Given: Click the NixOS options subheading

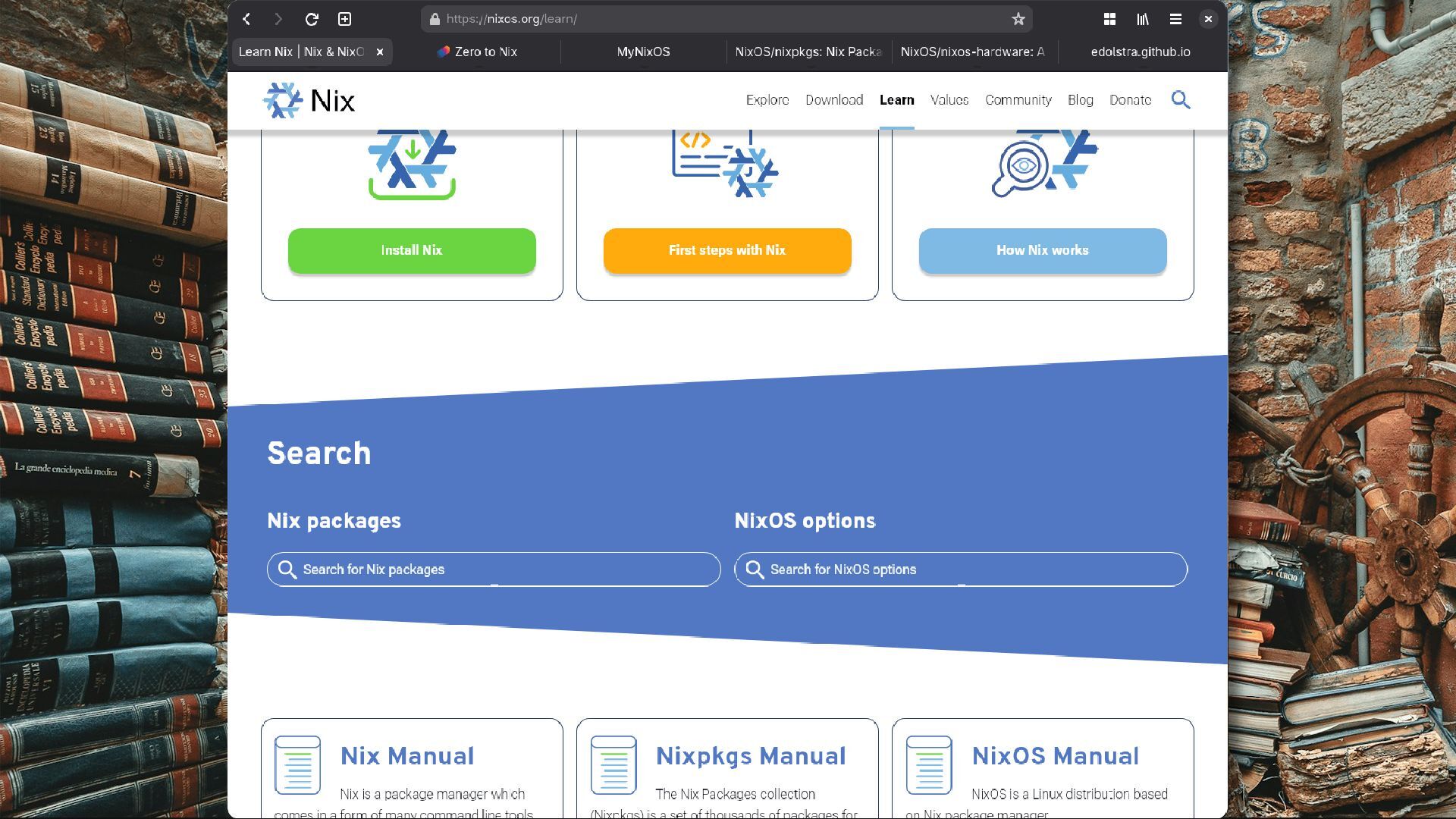Looking at the screenshot, I should click(x=805, y=521).
